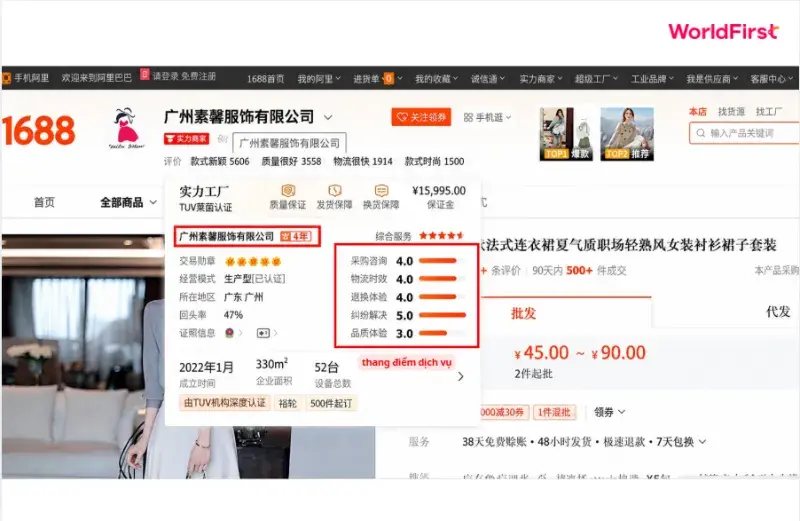Click the 回头率 47% value
This screenshot has width=800, height=521.
coord(233,315)
